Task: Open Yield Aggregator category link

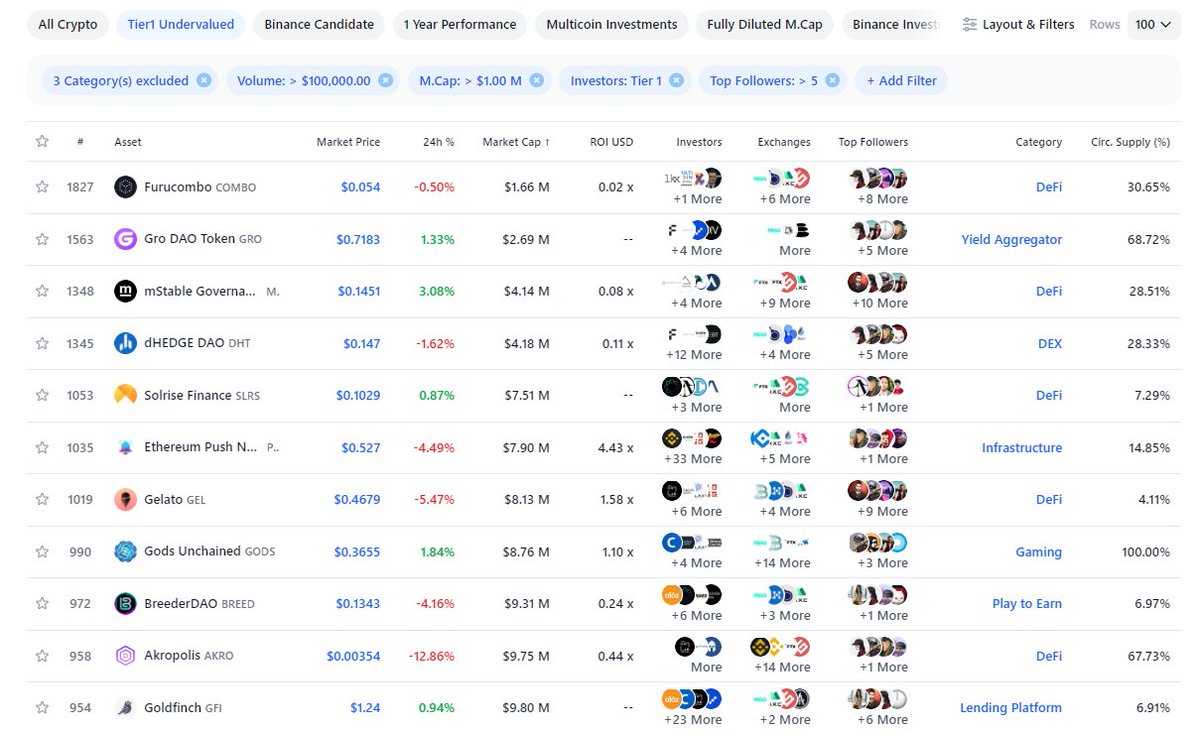Action: point(1012,240)
